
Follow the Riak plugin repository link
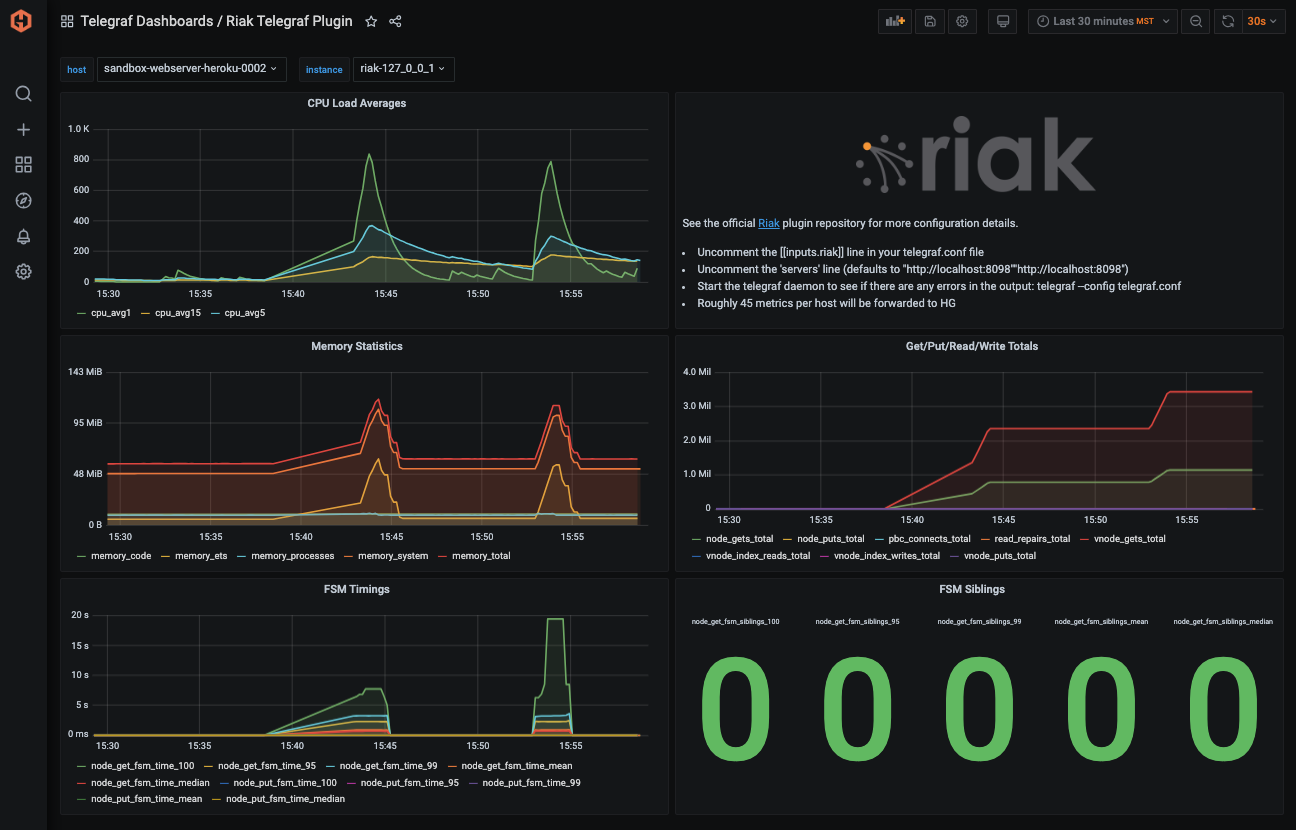click(x=768, y=223)
